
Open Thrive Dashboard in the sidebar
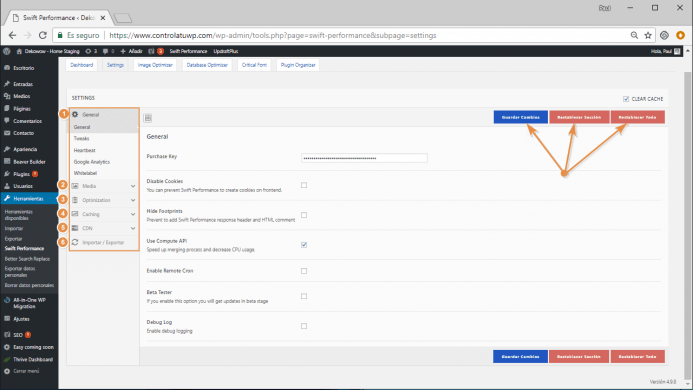click(x=33, y=359)
